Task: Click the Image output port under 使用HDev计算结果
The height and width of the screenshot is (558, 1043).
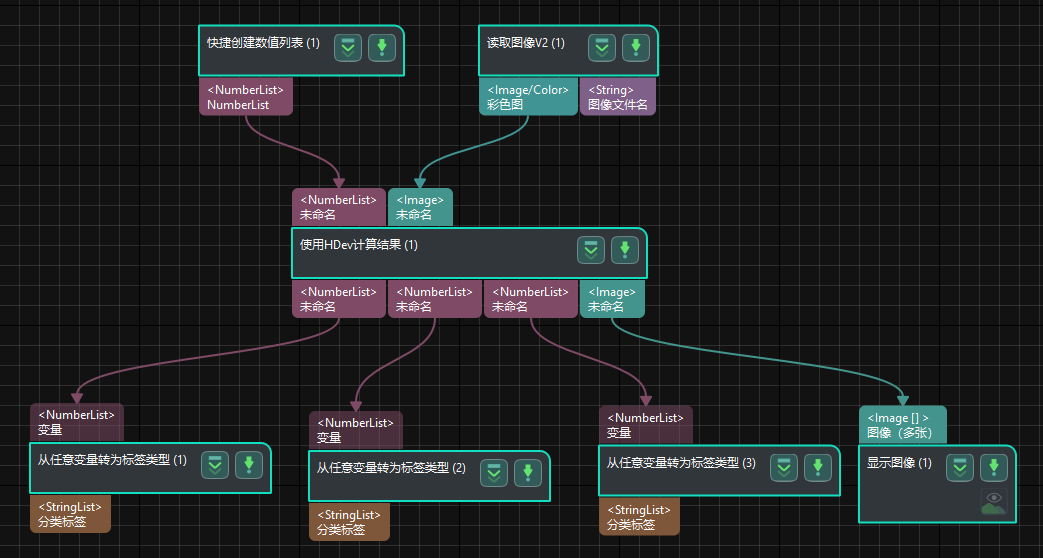Action: 612,299
